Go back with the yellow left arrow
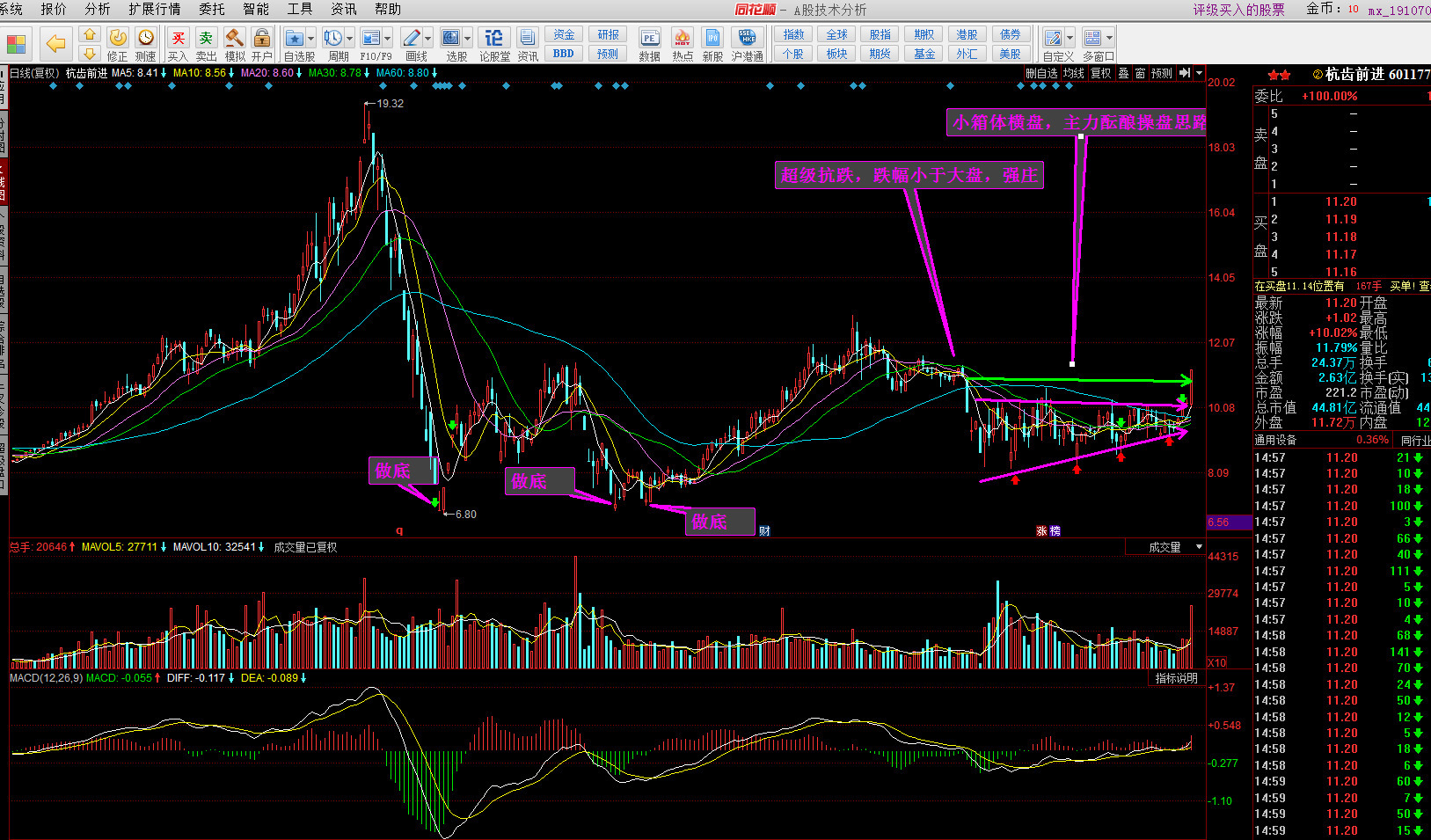Image resolution: width=1431 pixels, height=840 pixels. 55,43
